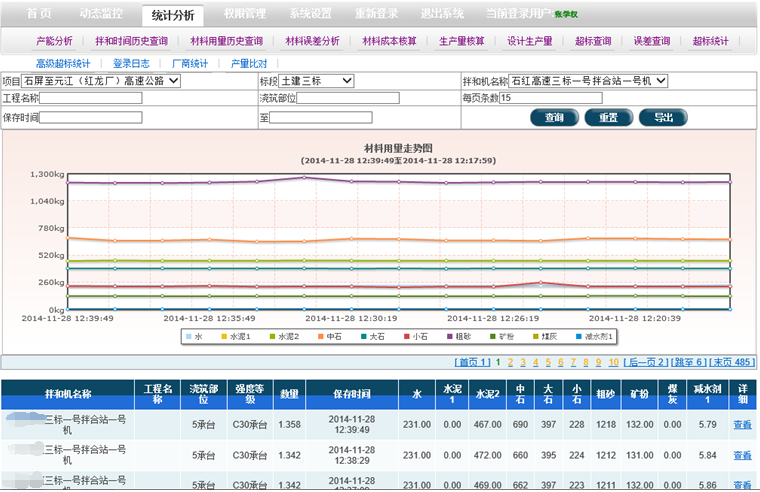Viewport: 760px width, 492px height.
Task: Go to the 后一页 next page link
Action: pos(648,362)
